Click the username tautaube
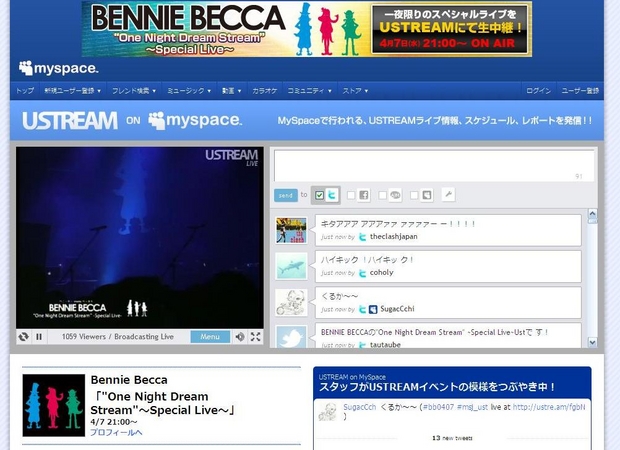Screen dimensions: 620x450 click(x=385, y=345)
